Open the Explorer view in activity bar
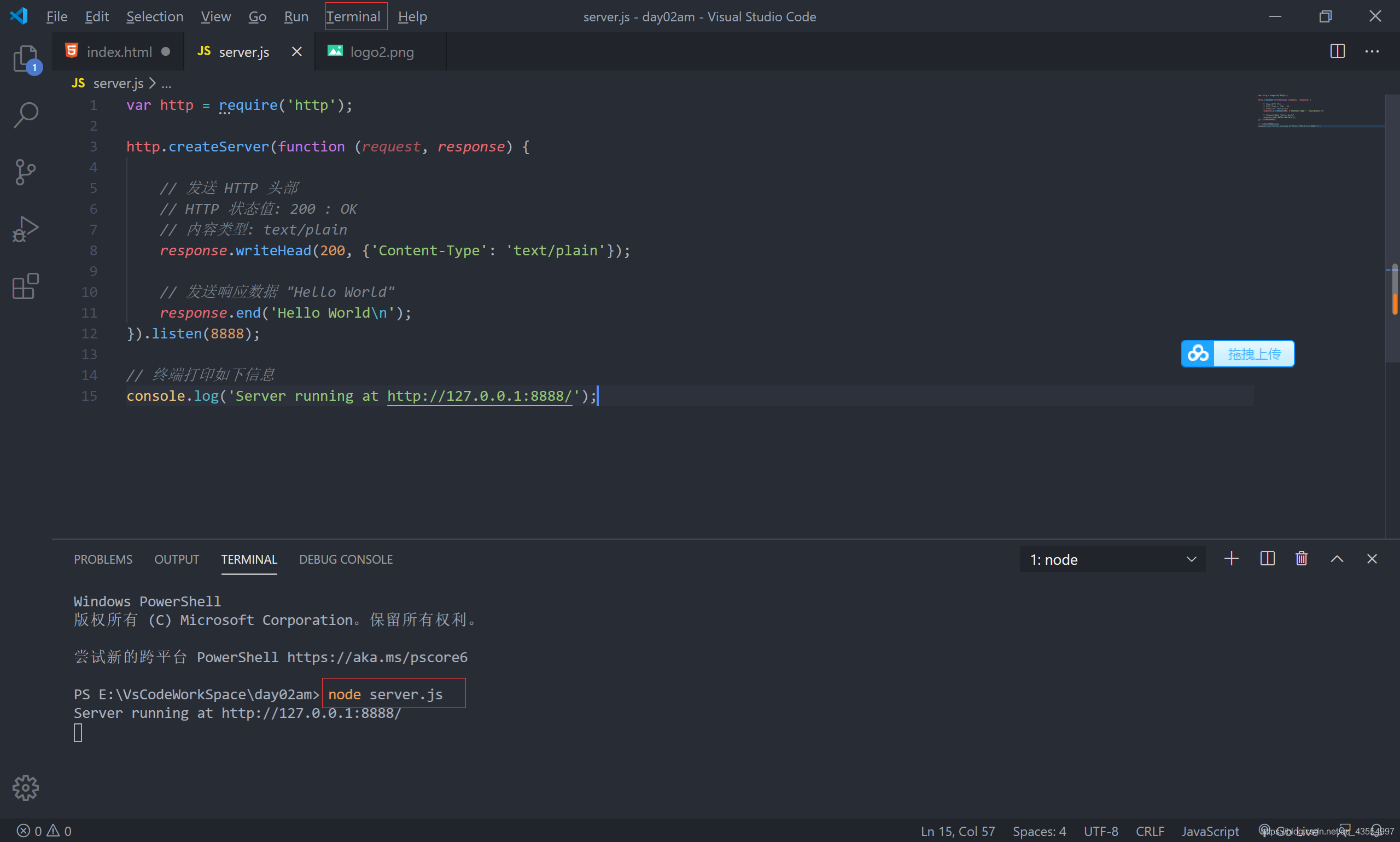Image resolution: width=1400 pixels, height=842 pixels. 26,59
